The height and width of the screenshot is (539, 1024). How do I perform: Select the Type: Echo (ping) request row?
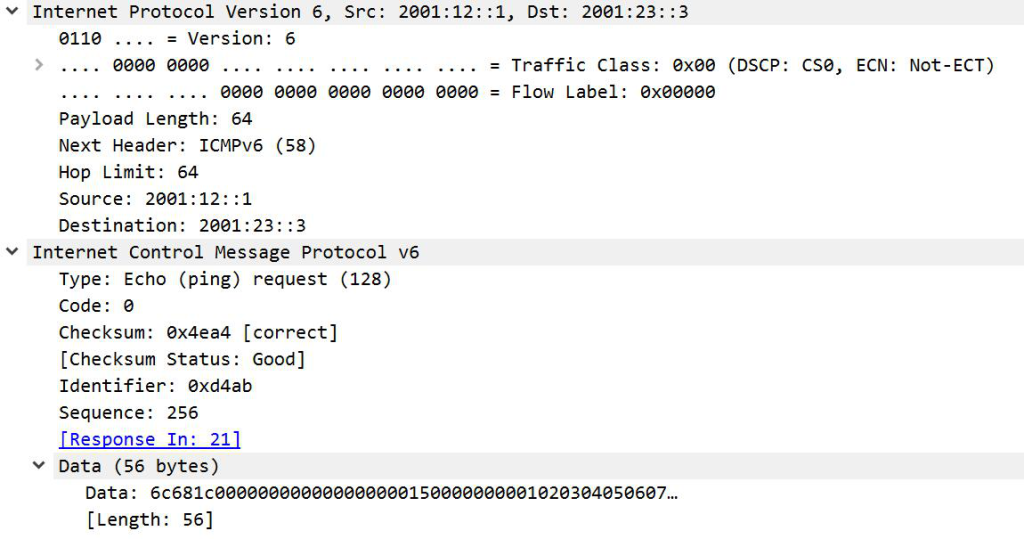225,279
